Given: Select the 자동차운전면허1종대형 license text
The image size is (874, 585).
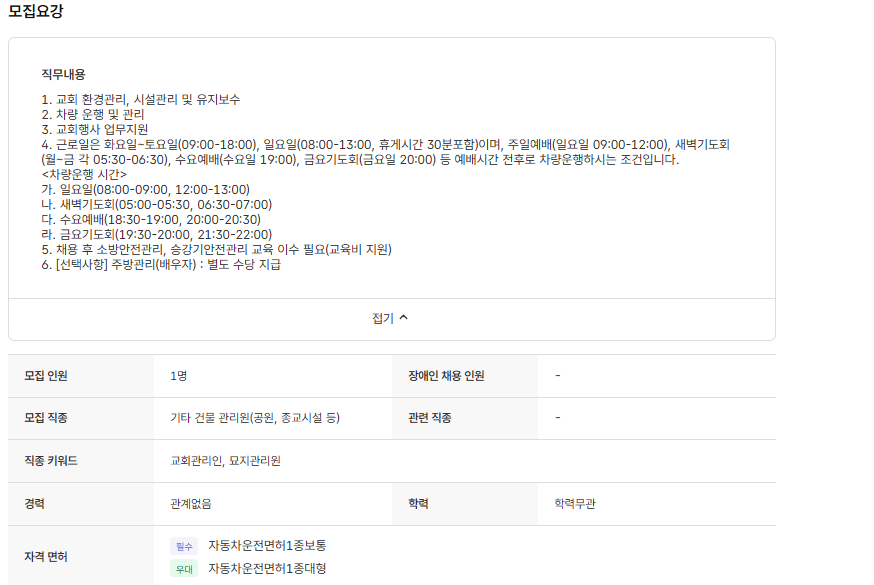Looking at the screenshot, I should click(x=267, y=569).
